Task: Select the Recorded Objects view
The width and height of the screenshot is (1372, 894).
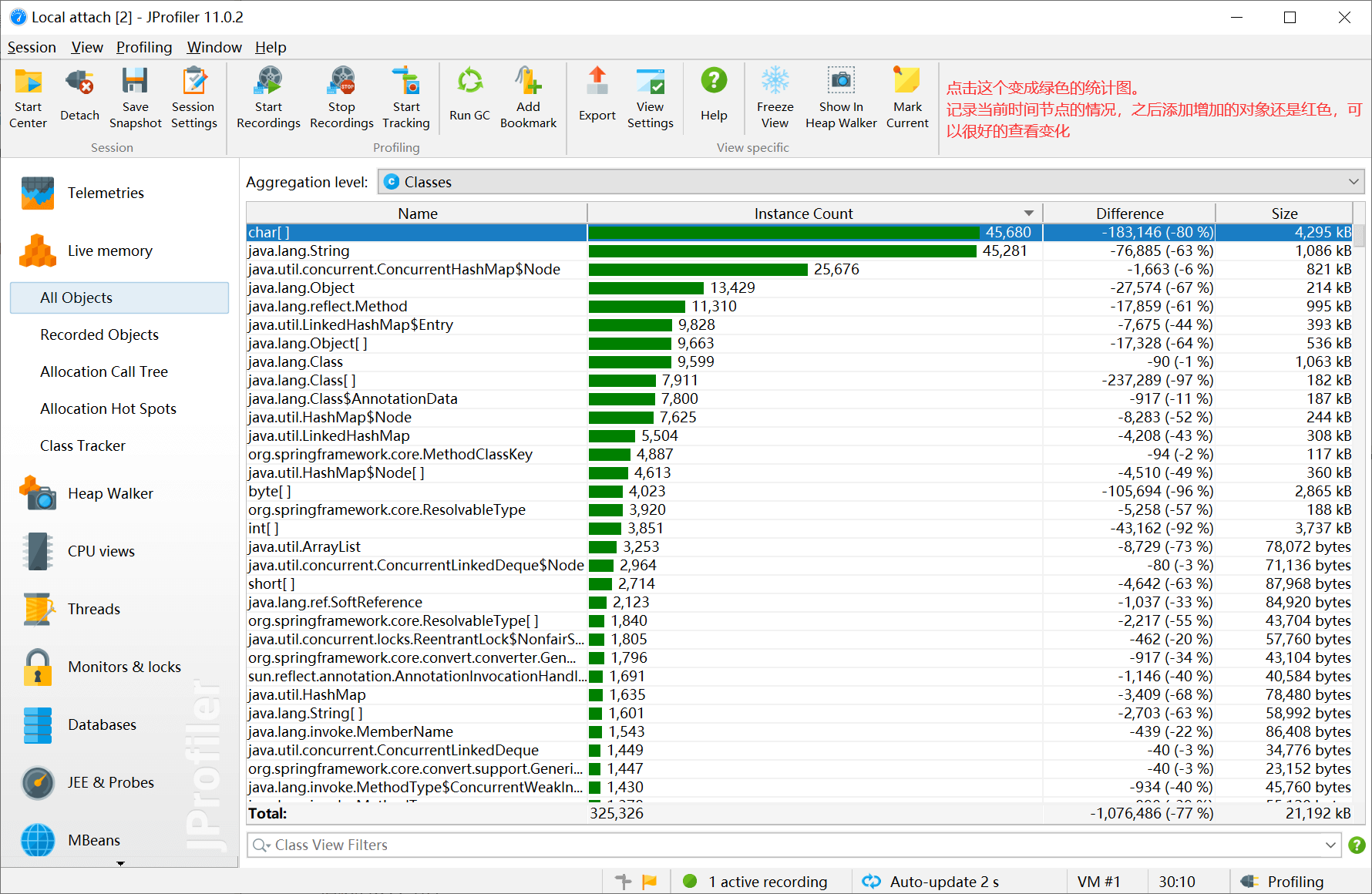Action: (99, 334)
